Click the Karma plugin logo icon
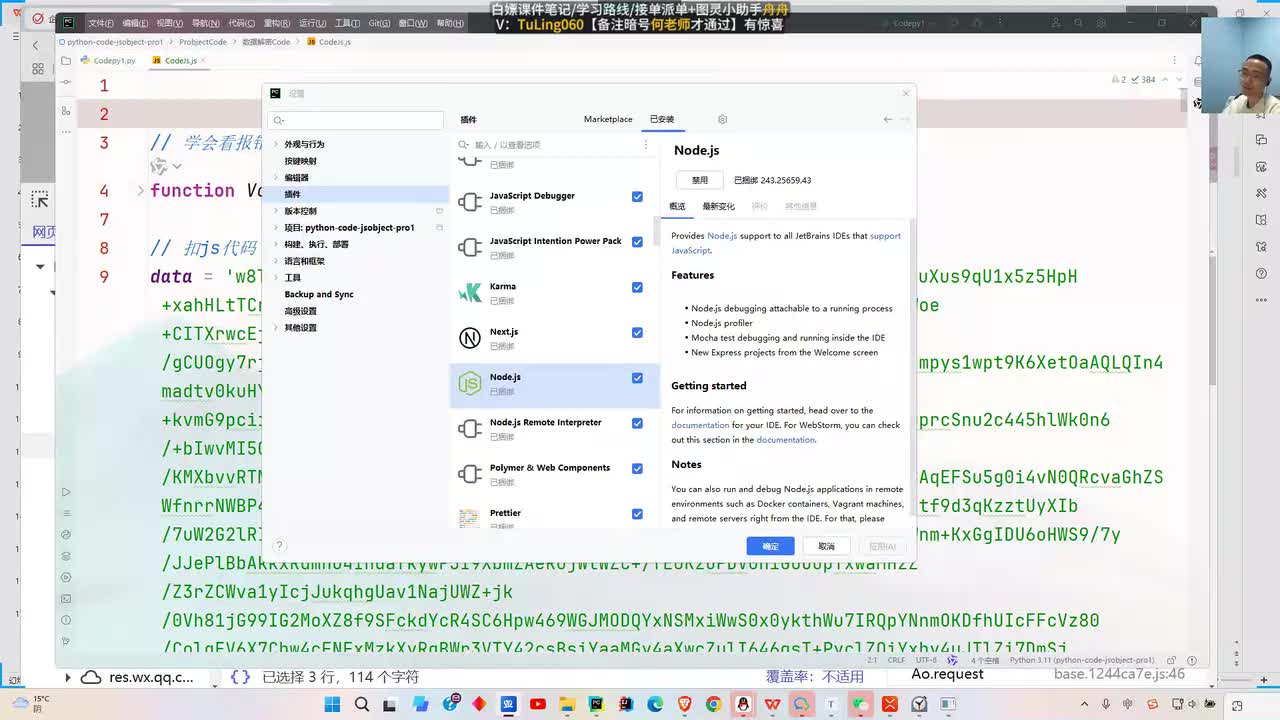This screenshot has width=1280, height=720. coord(469,293)
